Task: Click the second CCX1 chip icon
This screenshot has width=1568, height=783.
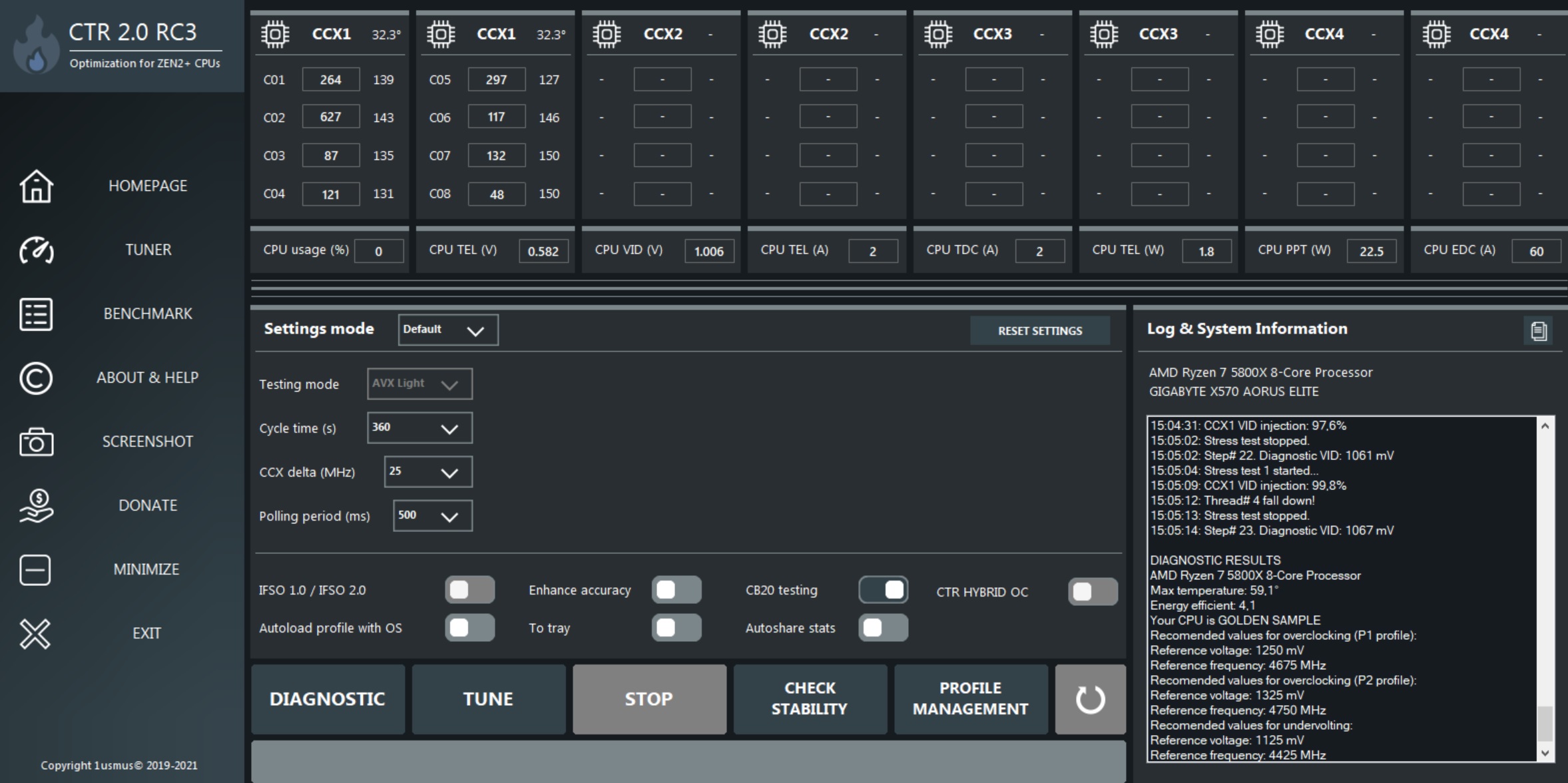Action: [441, 34]
